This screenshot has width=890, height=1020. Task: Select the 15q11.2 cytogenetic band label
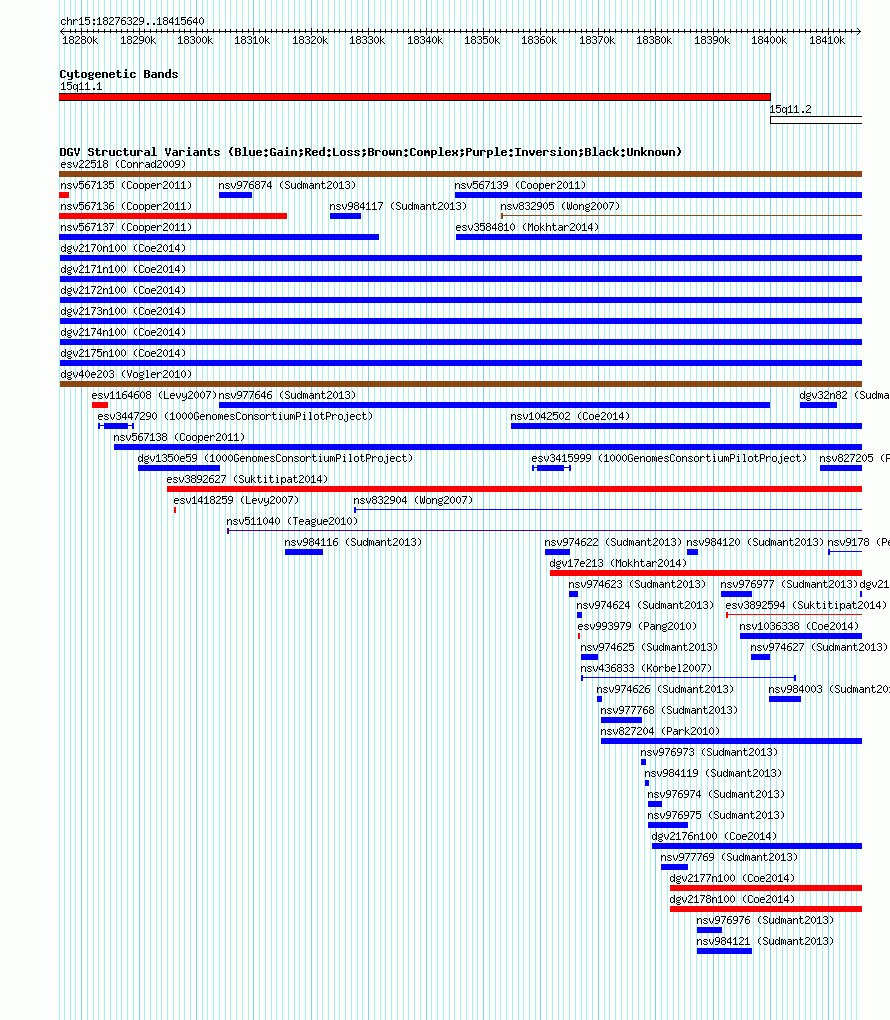[x=790, y=109]
